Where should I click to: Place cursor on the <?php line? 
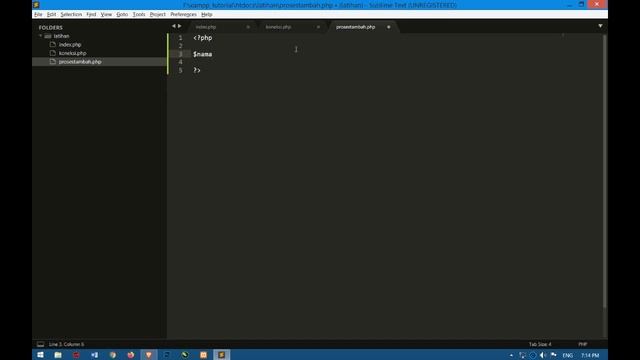click(x=203, y=38)
